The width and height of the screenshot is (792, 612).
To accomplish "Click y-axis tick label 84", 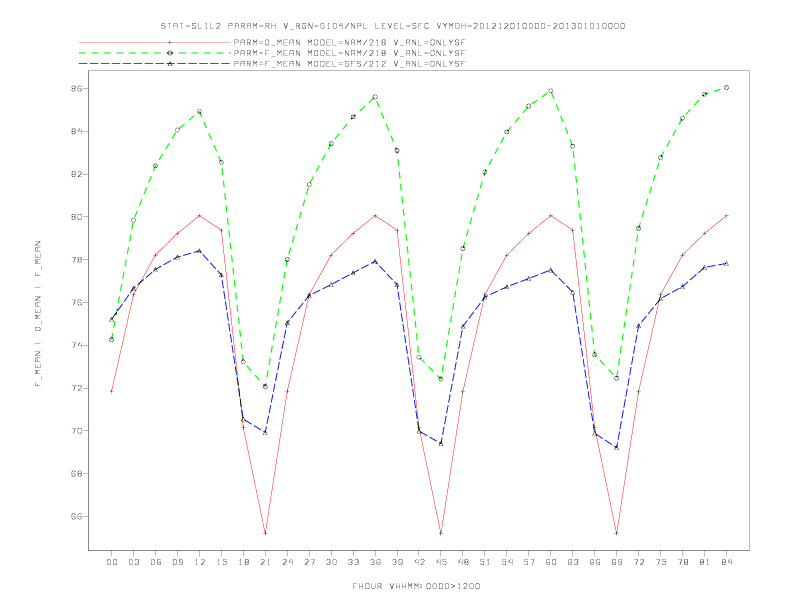I will (76, 131).
